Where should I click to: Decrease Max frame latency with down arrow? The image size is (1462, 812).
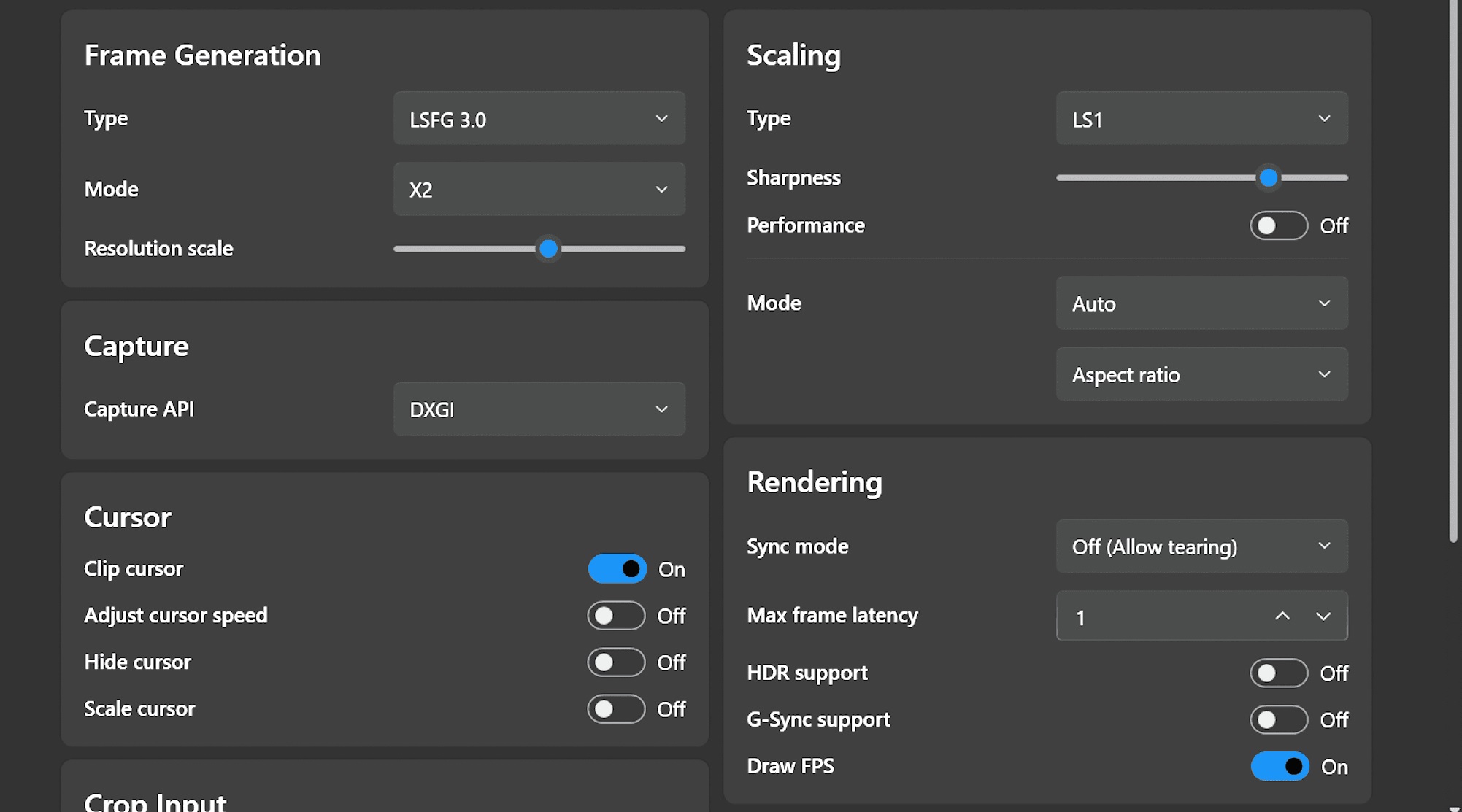[1323, 616]
